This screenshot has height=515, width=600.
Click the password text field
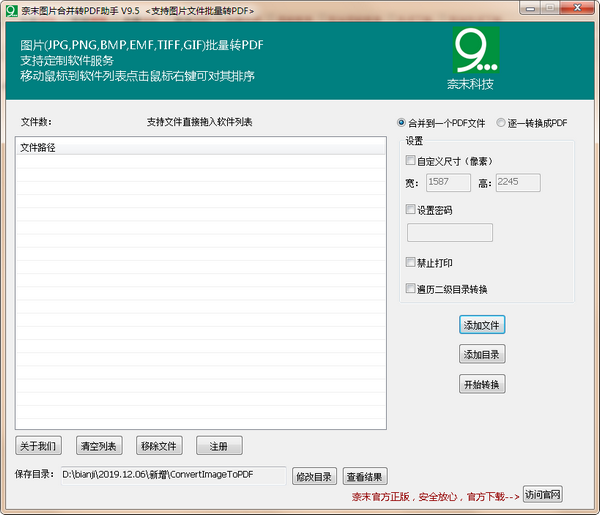(x=450, y=233)
